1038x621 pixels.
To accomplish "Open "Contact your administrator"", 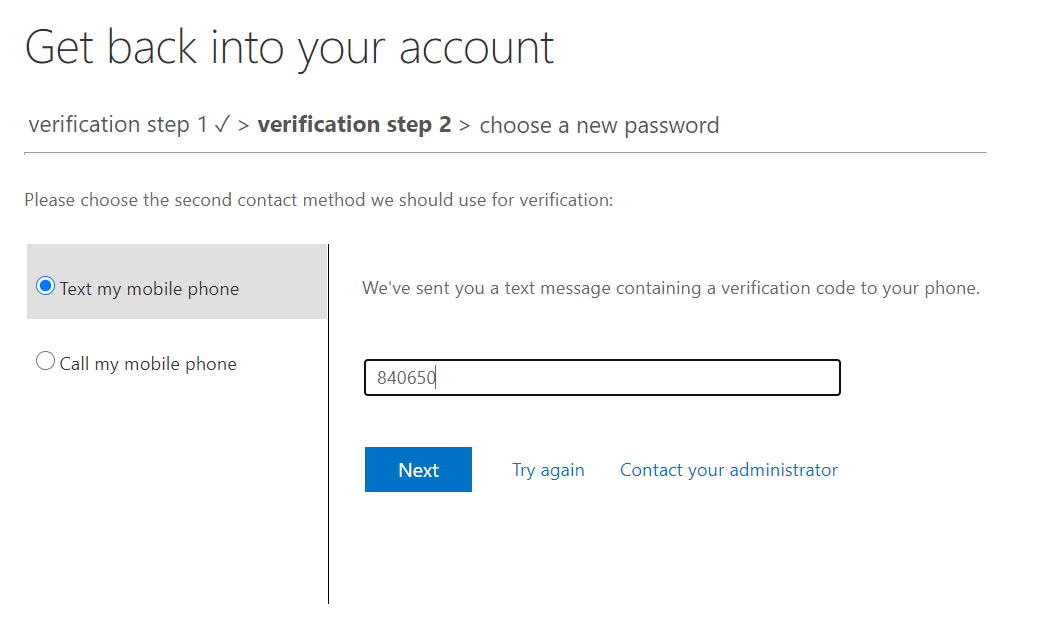I will (728, 469).
